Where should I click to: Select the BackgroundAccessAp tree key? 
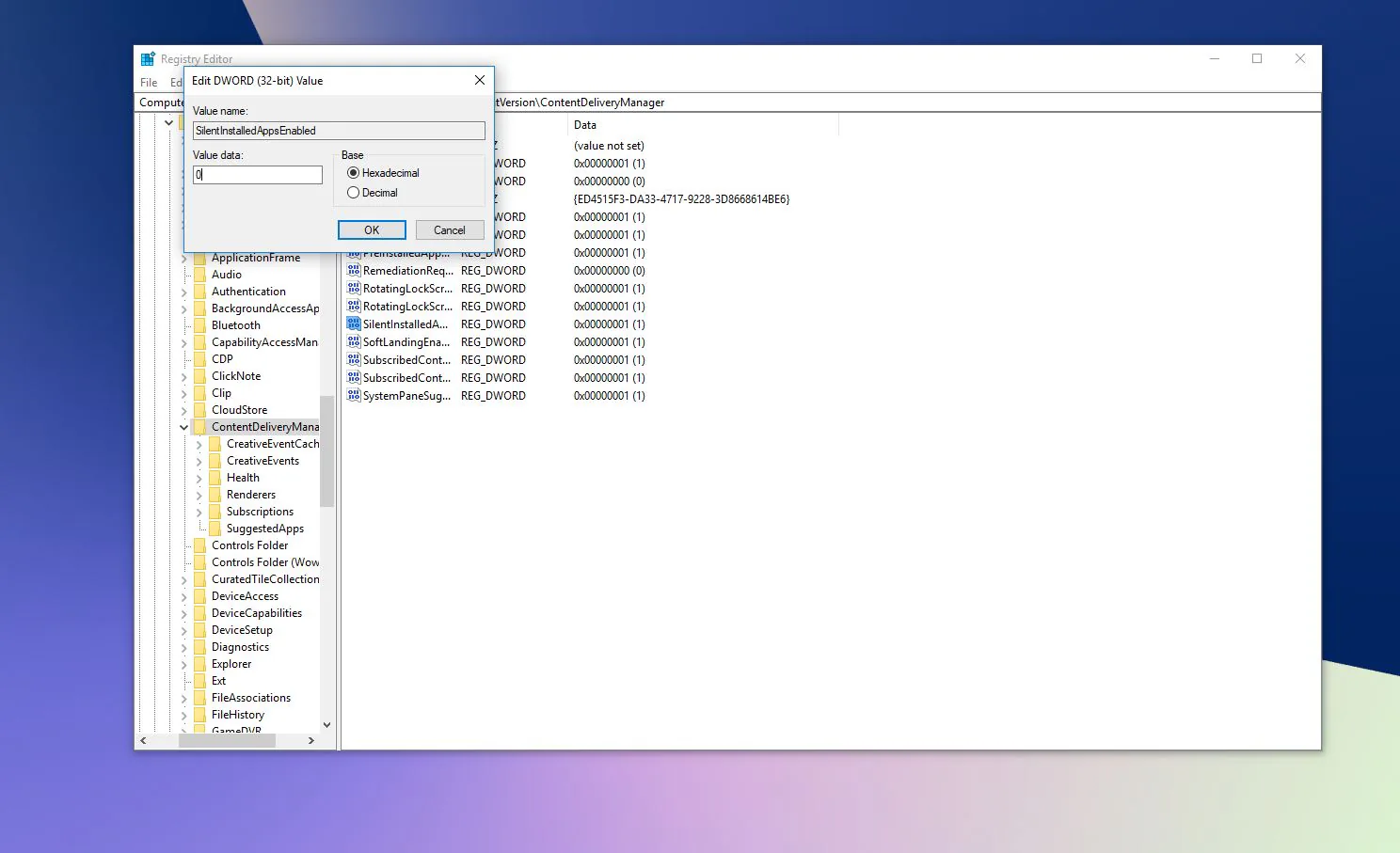(265, 308)
